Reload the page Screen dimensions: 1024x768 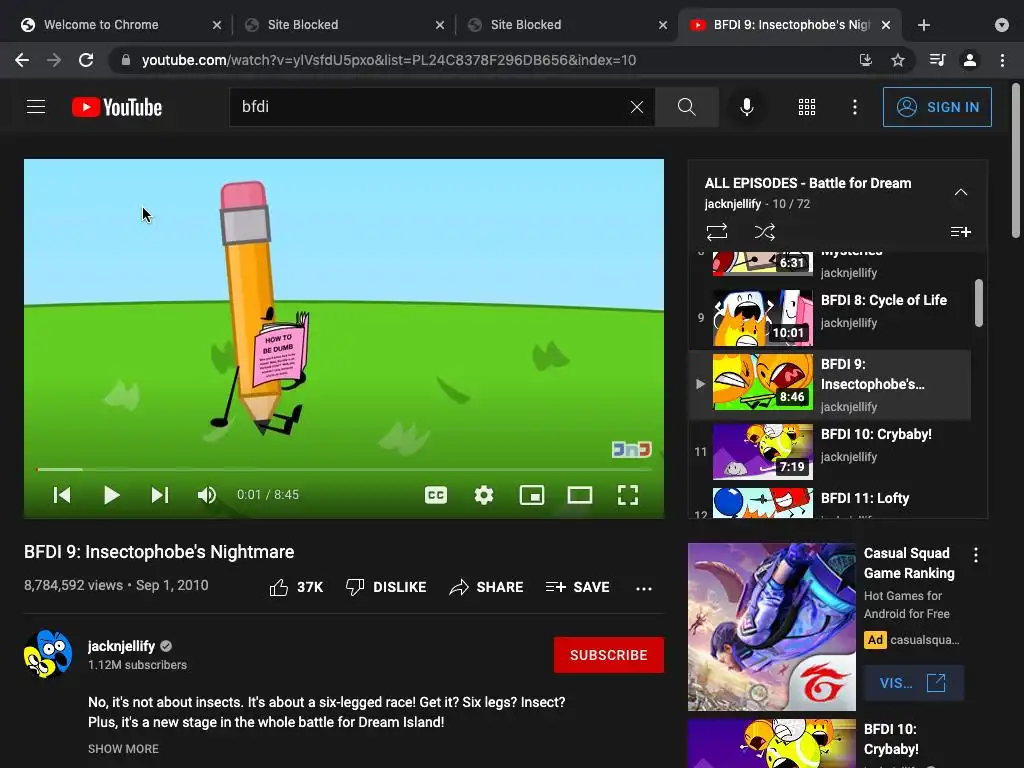(x=86, y=60)
